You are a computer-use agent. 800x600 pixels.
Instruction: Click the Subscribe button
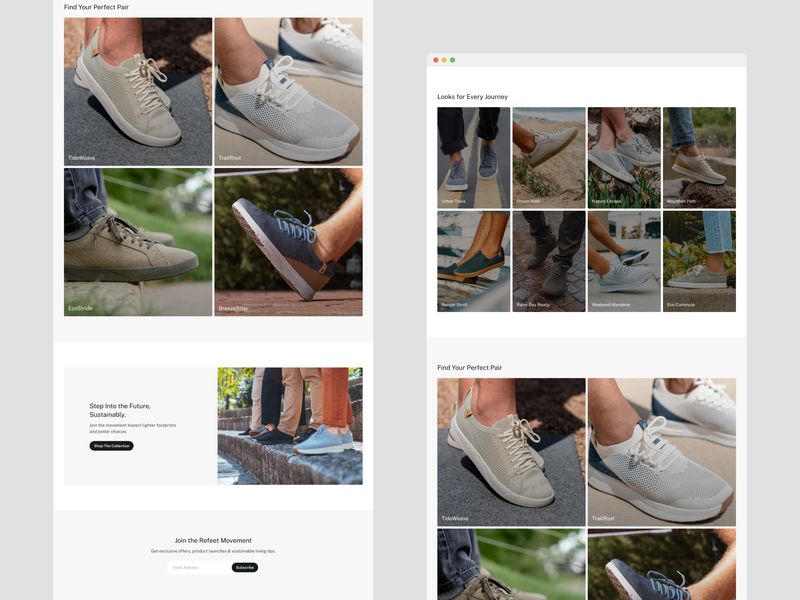(244, 566)
